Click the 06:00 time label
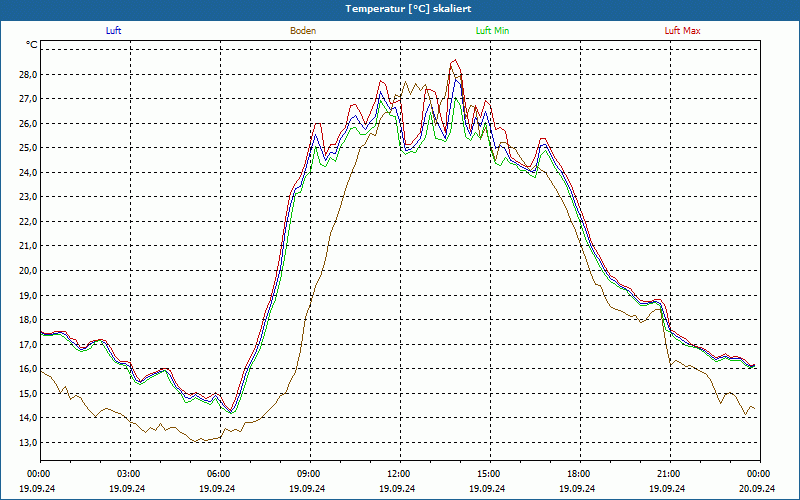 (x=219, y=474)
